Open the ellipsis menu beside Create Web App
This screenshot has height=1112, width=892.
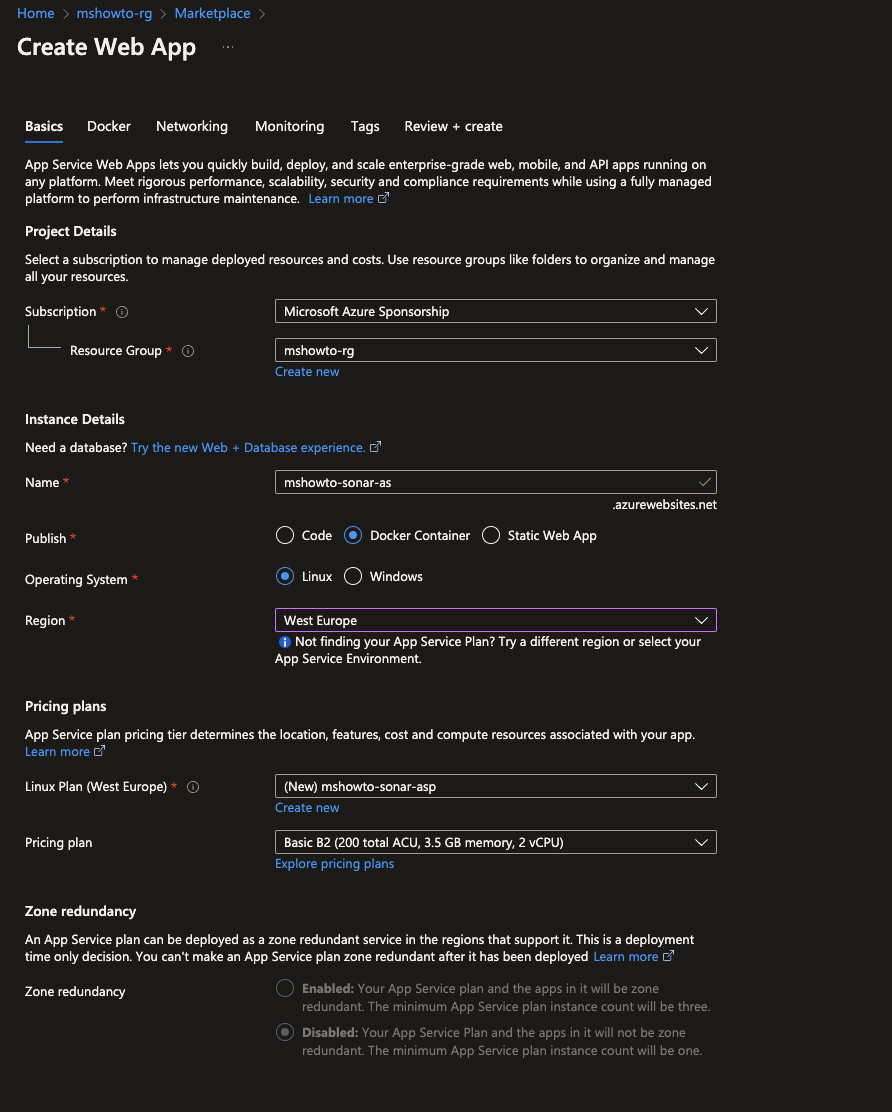click(x=228, y=47)
